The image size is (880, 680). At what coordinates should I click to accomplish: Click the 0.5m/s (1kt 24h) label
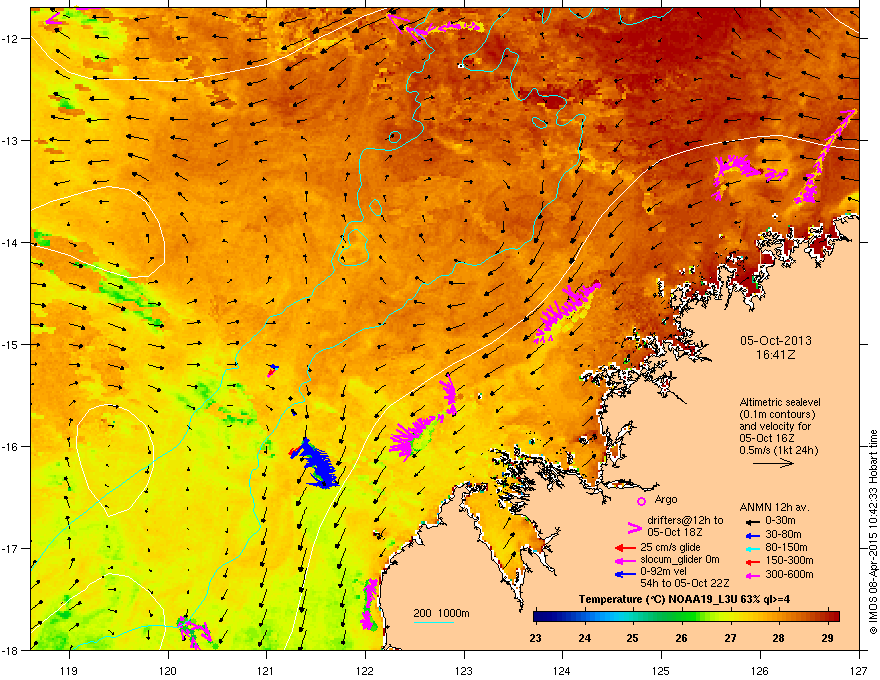click(x=779, y=450)
